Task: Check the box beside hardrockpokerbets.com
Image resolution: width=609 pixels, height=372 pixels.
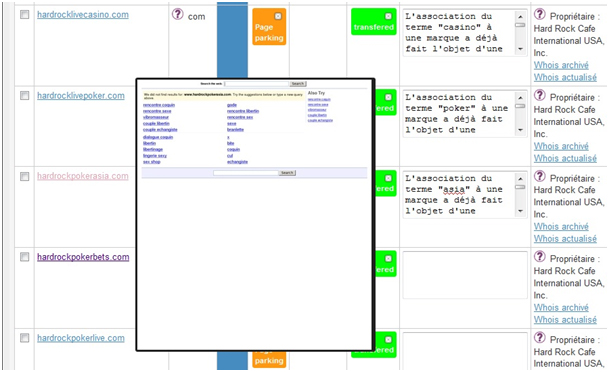Action: point(24,257)
